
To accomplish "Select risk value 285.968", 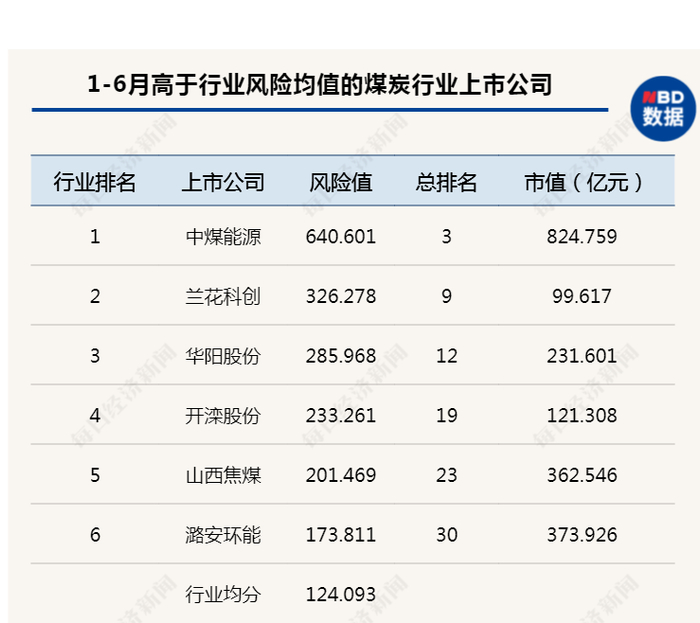I will 341,356.
